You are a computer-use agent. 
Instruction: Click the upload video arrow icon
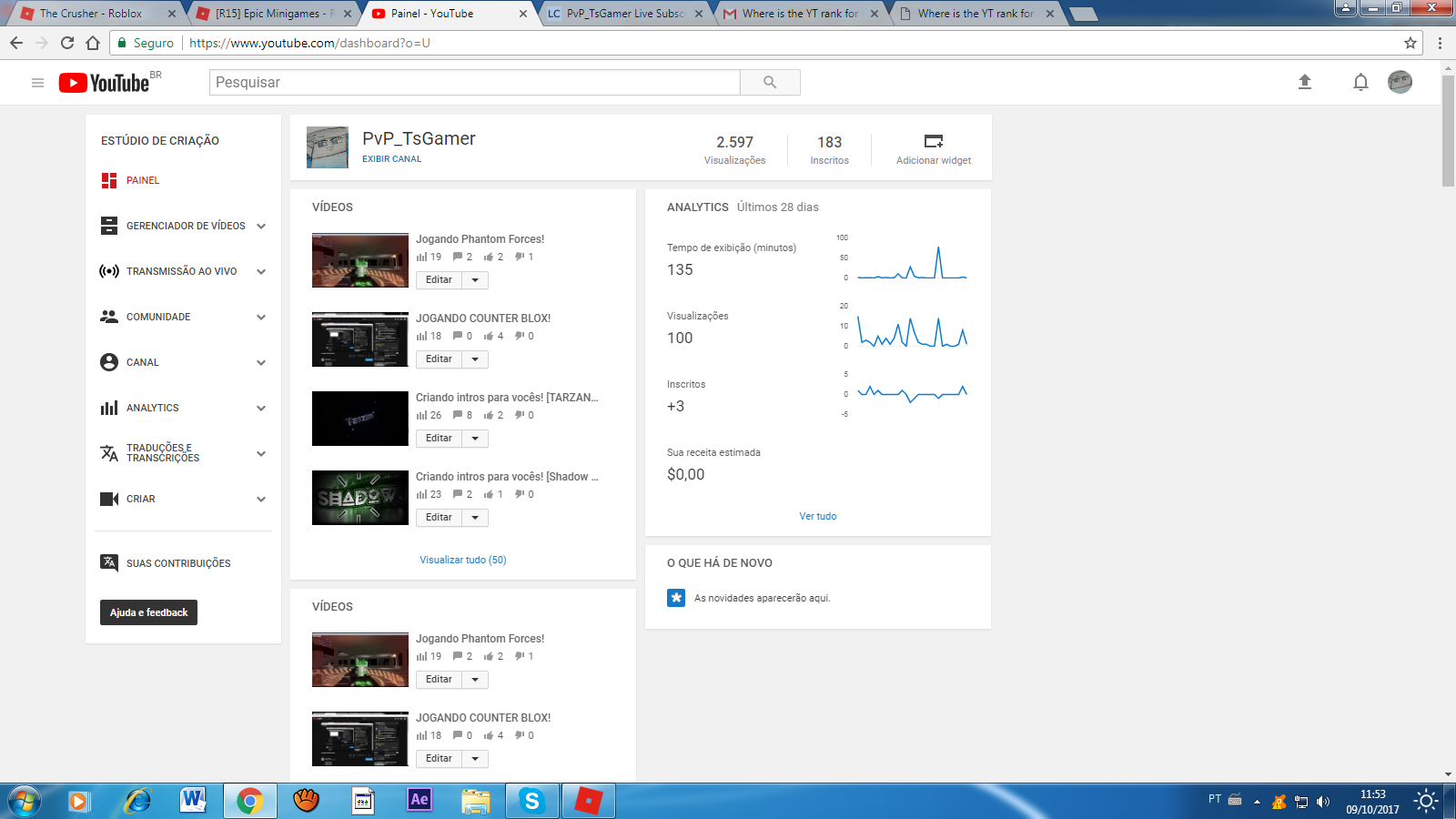point(1304,82)
